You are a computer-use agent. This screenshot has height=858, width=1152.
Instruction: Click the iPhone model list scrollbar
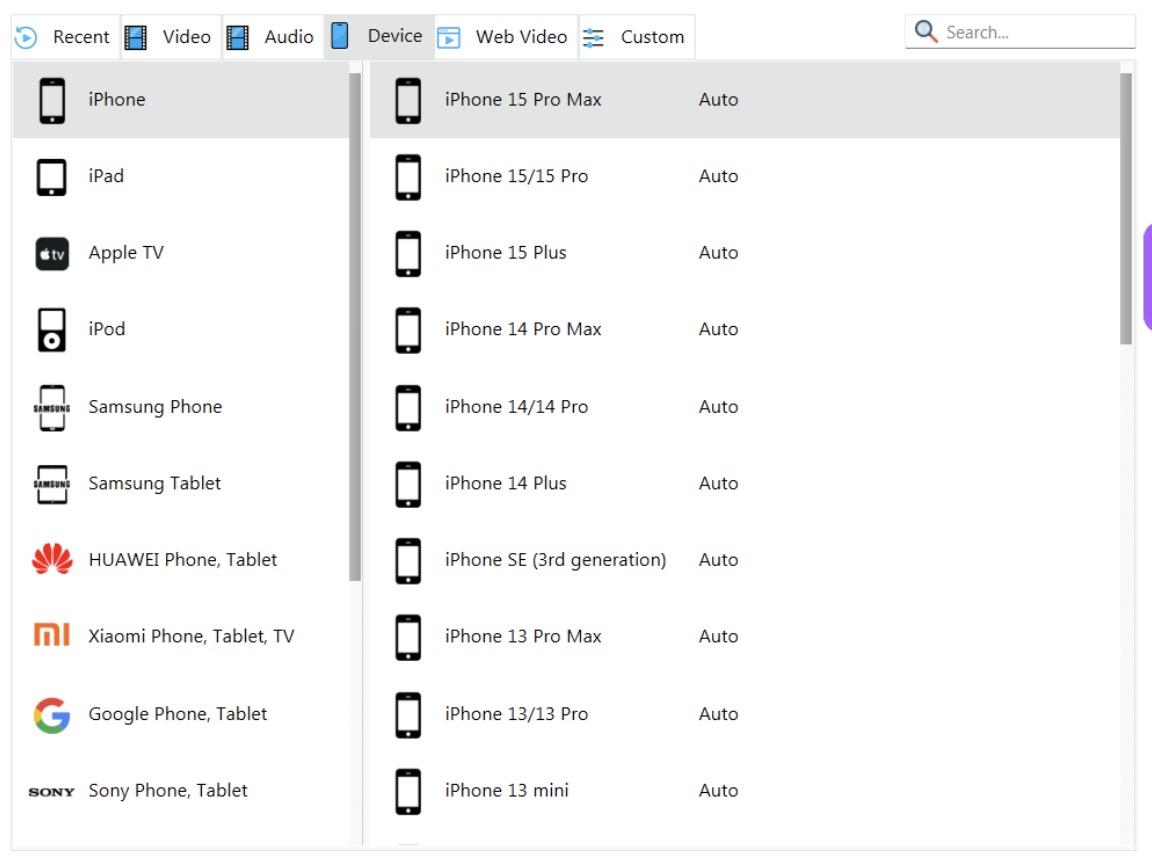1126,209
